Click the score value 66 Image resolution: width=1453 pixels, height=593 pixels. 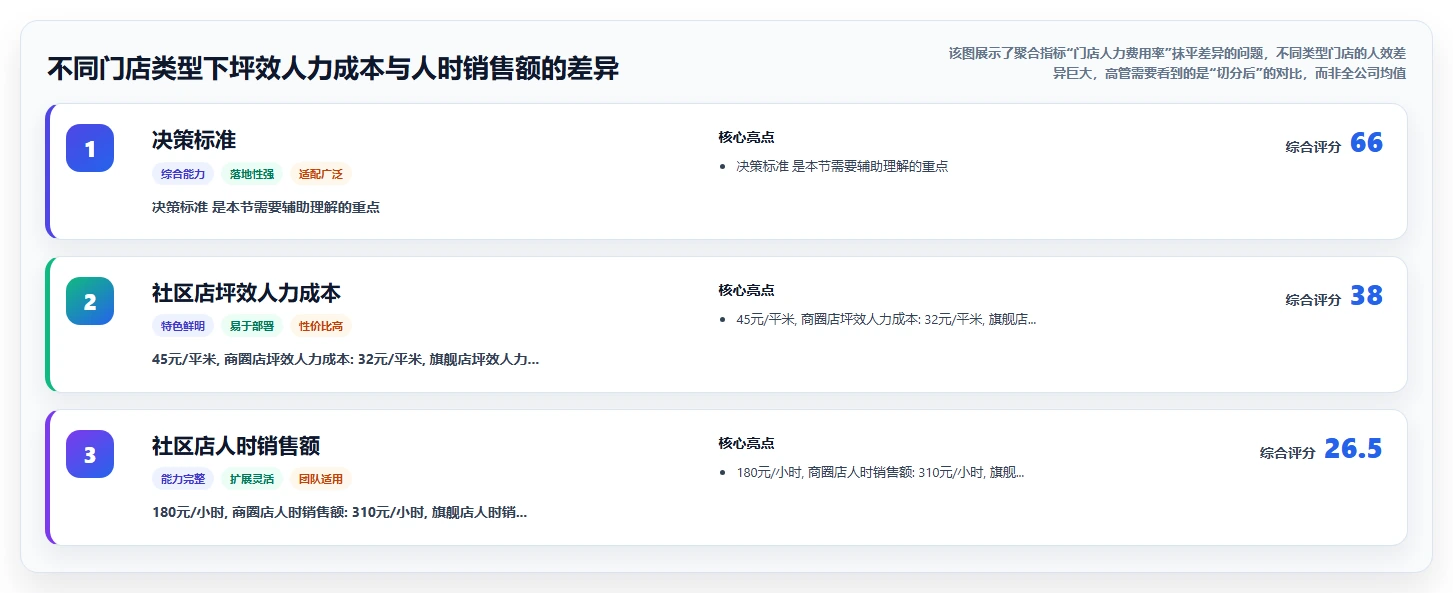coord(1366,143)
